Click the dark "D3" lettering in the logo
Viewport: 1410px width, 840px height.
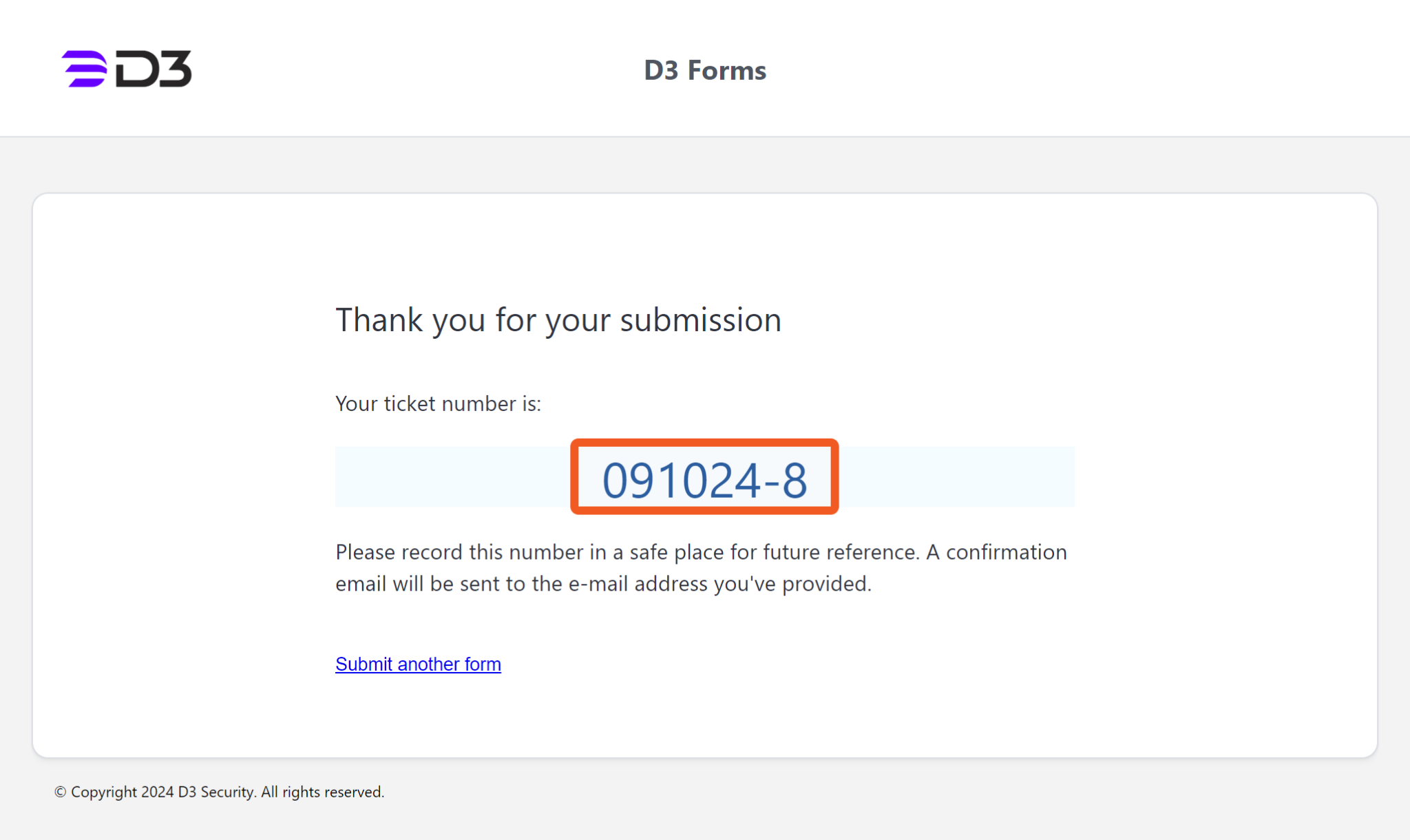click(x=154, y=69)
